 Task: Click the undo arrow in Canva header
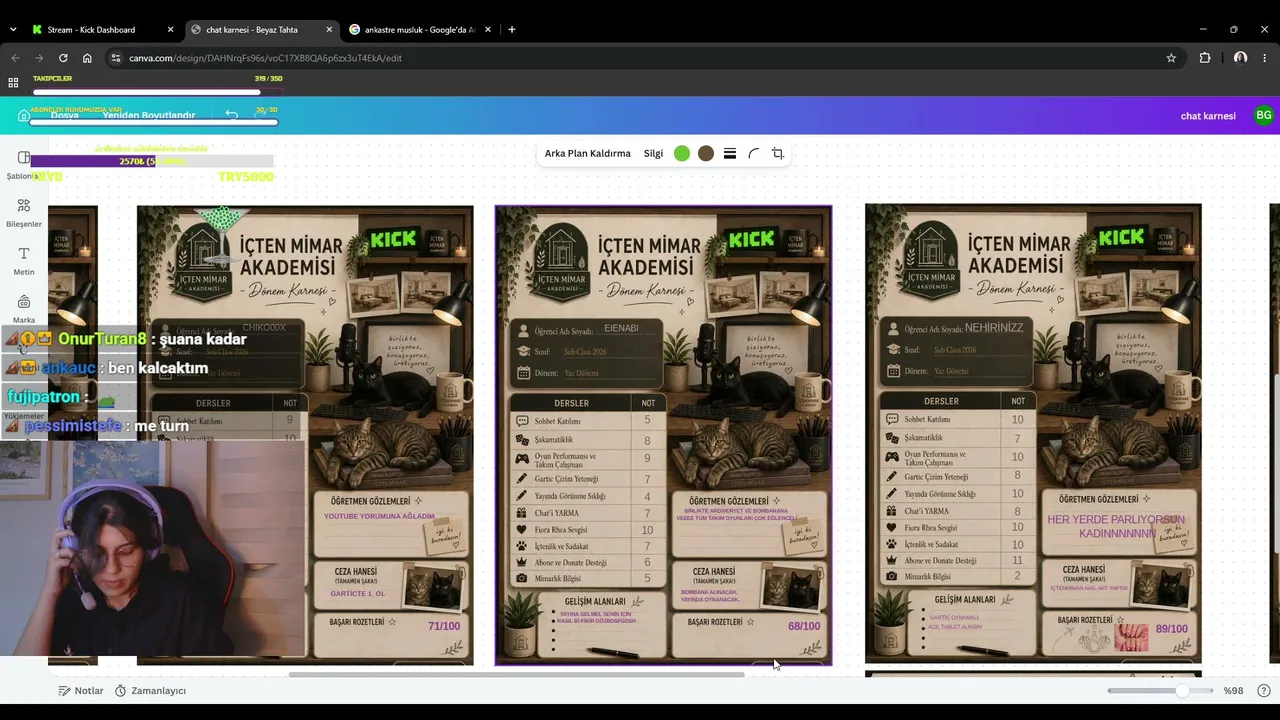(232, 115)
